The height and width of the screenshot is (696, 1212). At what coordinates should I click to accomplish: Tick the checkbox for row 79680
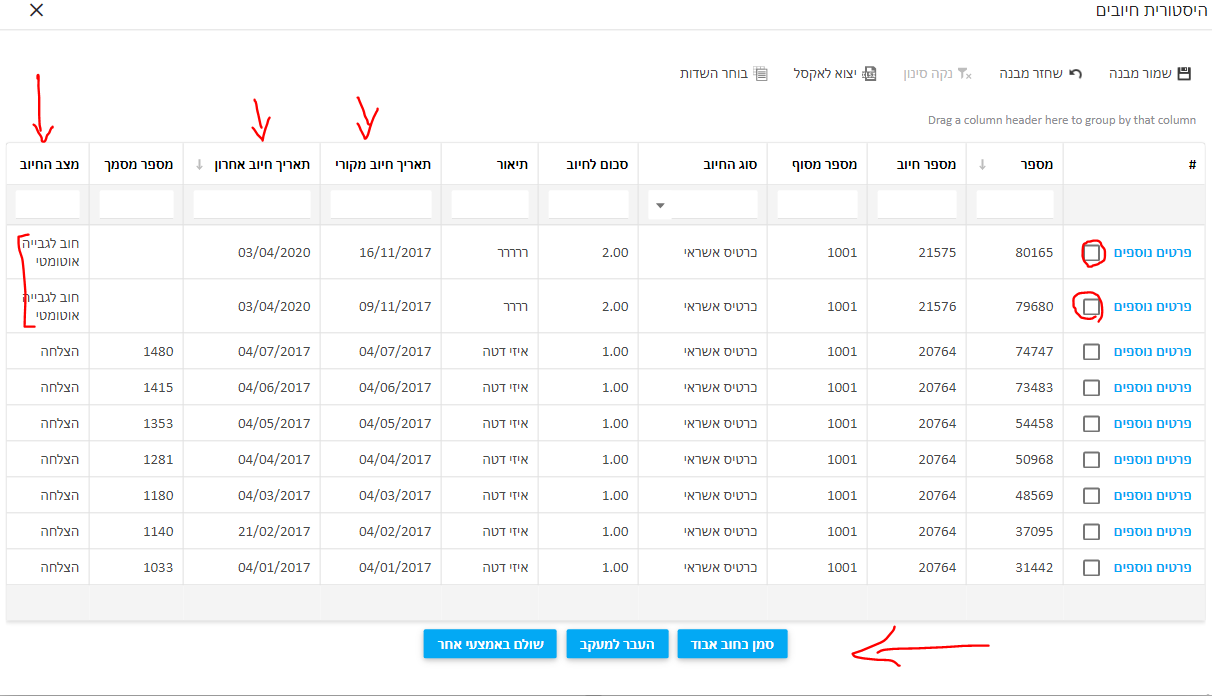(1092, 307)
